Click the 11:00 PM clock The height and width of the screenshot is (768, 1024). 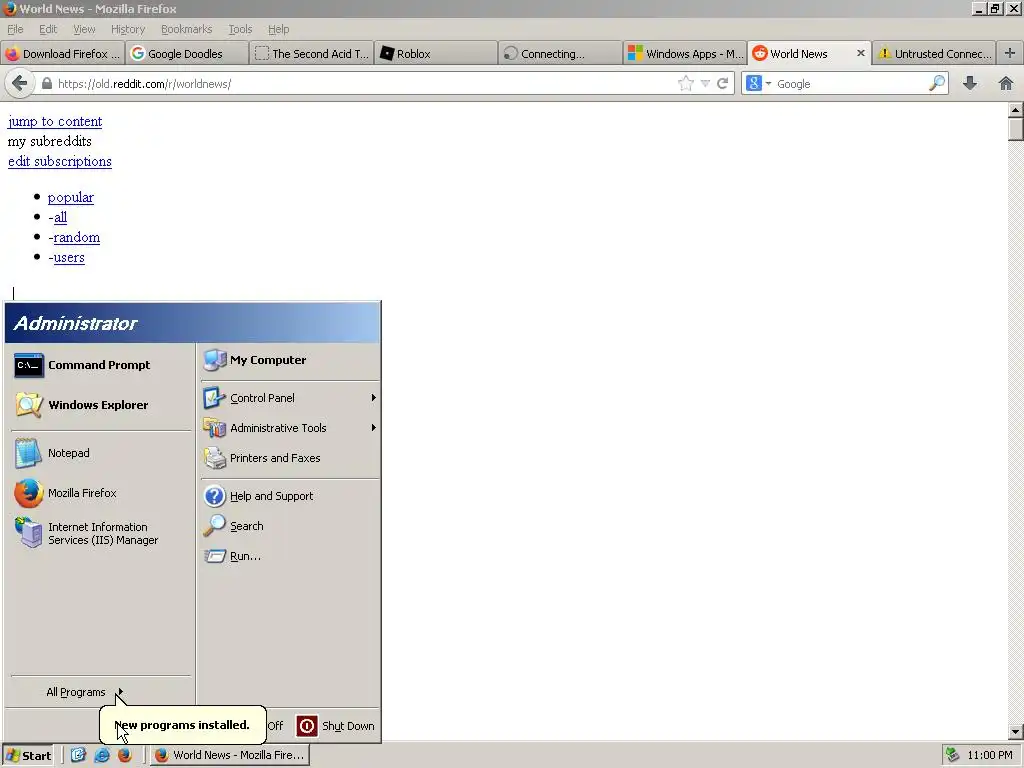990,755
